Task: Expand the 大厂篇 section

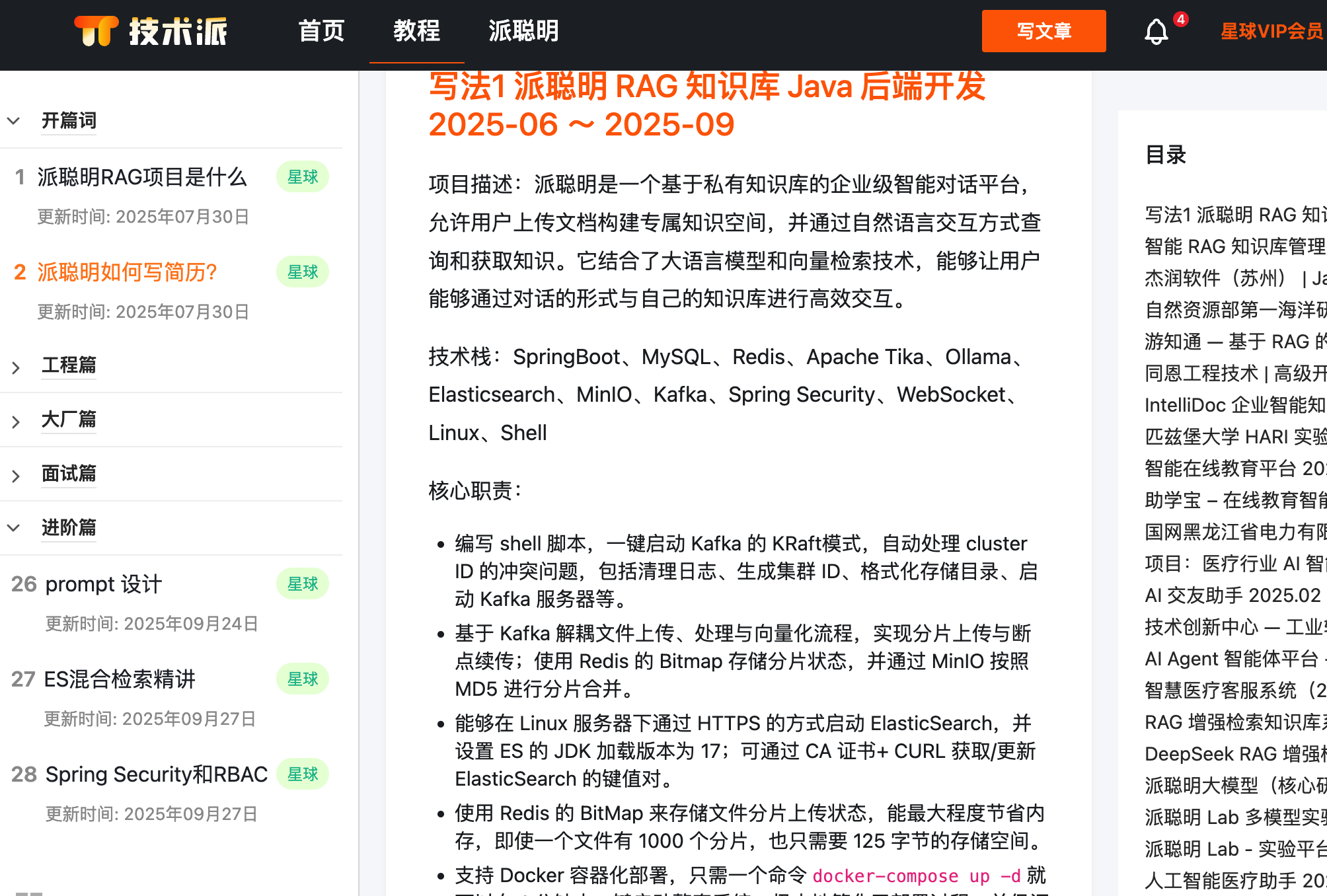Action: (16, 422)
